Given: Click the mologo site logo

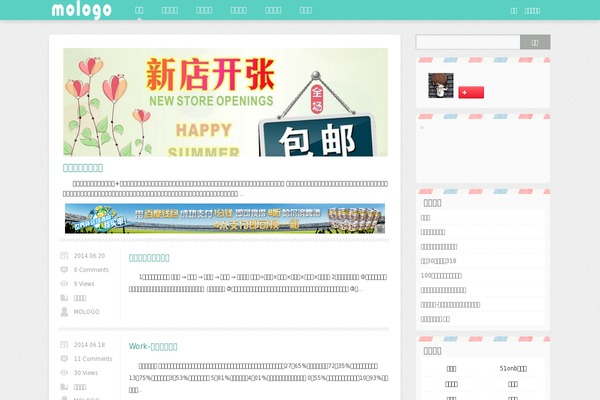Looking at the screenshot, I should point(82,10).
